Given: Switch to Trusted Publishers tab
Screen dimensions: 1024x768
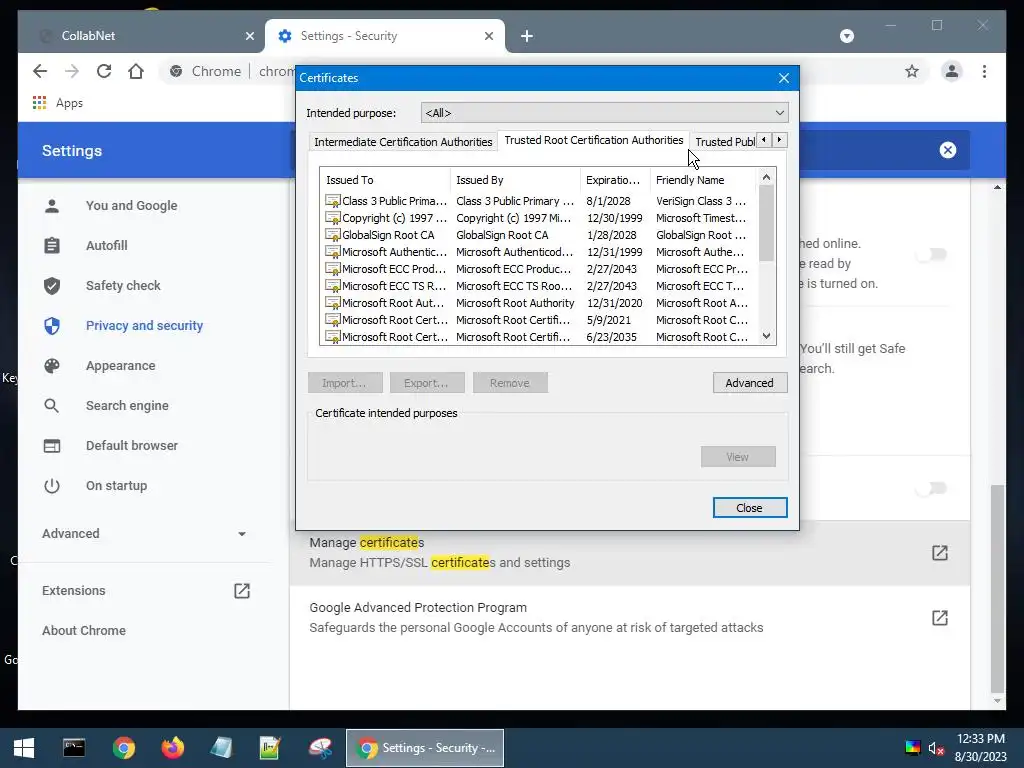Looking at the screenshot, I should click(x=724, y=142).
